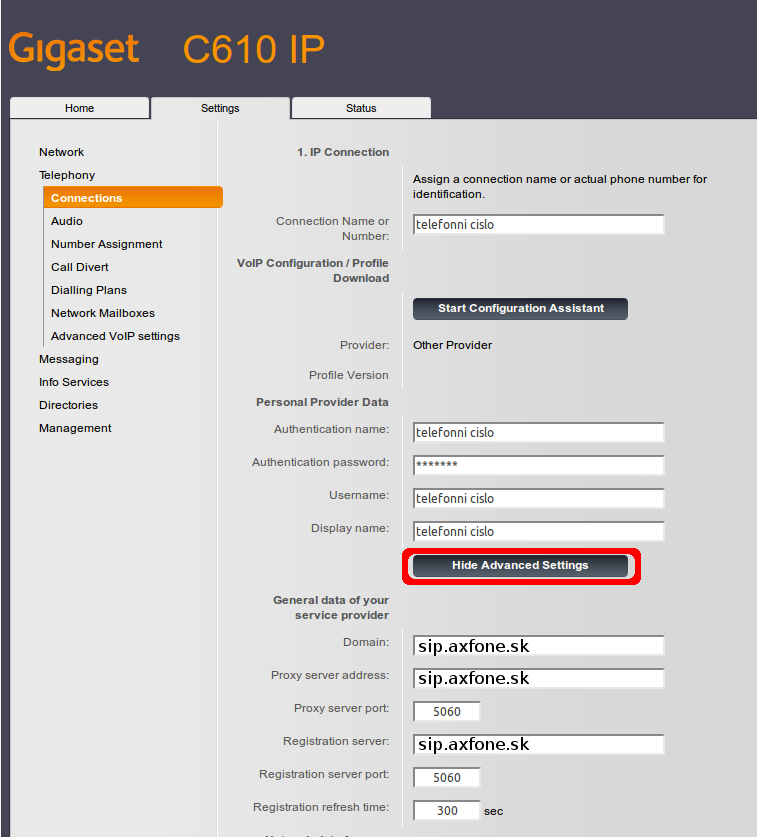Select the Settings tab

[220, 108]
